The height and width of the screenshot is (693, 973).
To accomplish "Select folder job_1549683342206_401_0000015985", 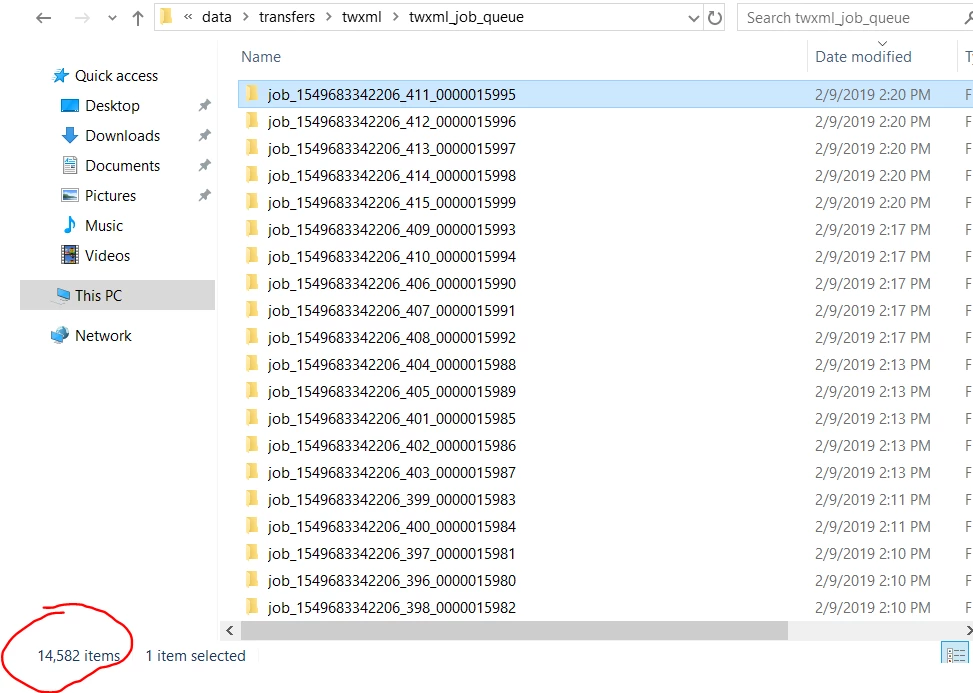I will click(x=392, y=419).
